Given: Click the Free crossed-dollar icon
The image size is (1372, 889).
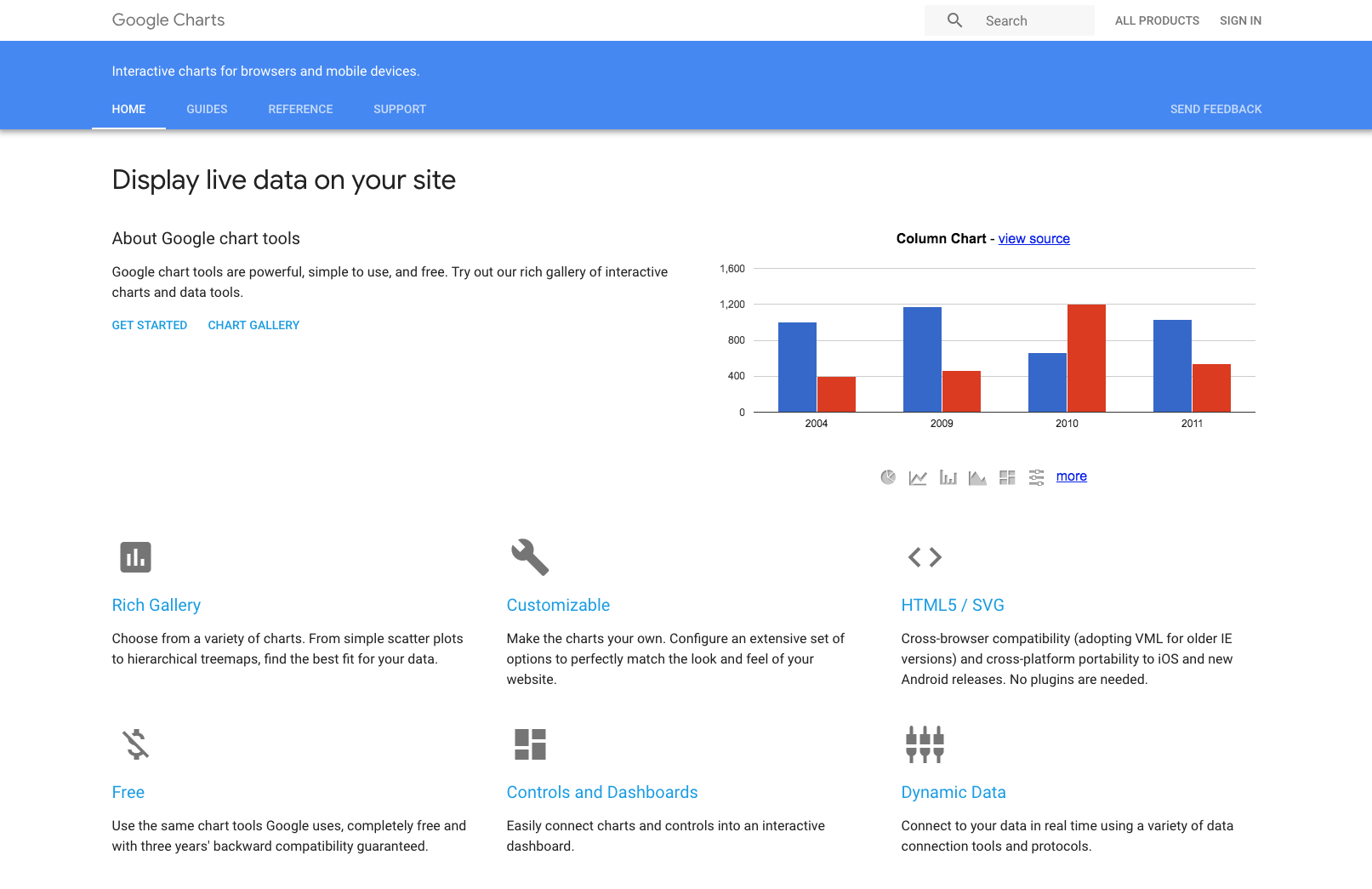Looking at the screenshot, I should (135, 744).
